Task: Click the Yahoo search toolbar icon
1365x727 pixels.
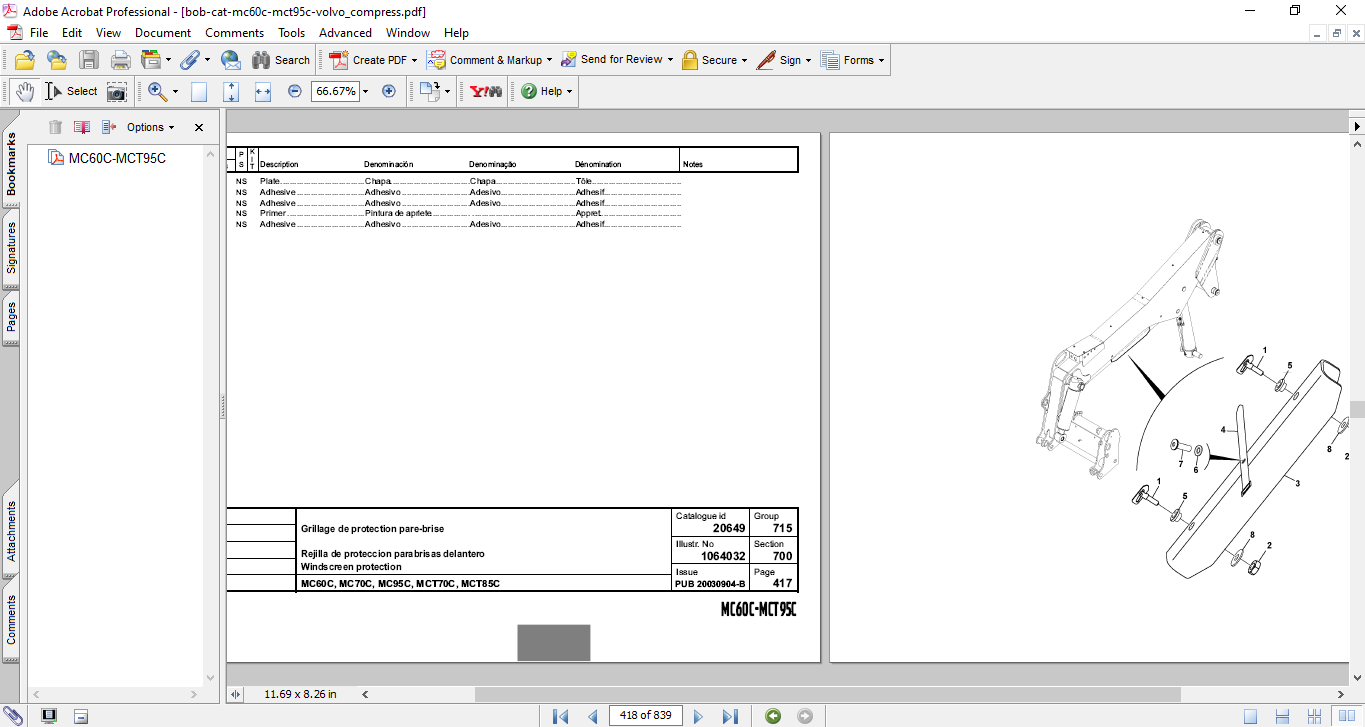Action: point(486,91)
